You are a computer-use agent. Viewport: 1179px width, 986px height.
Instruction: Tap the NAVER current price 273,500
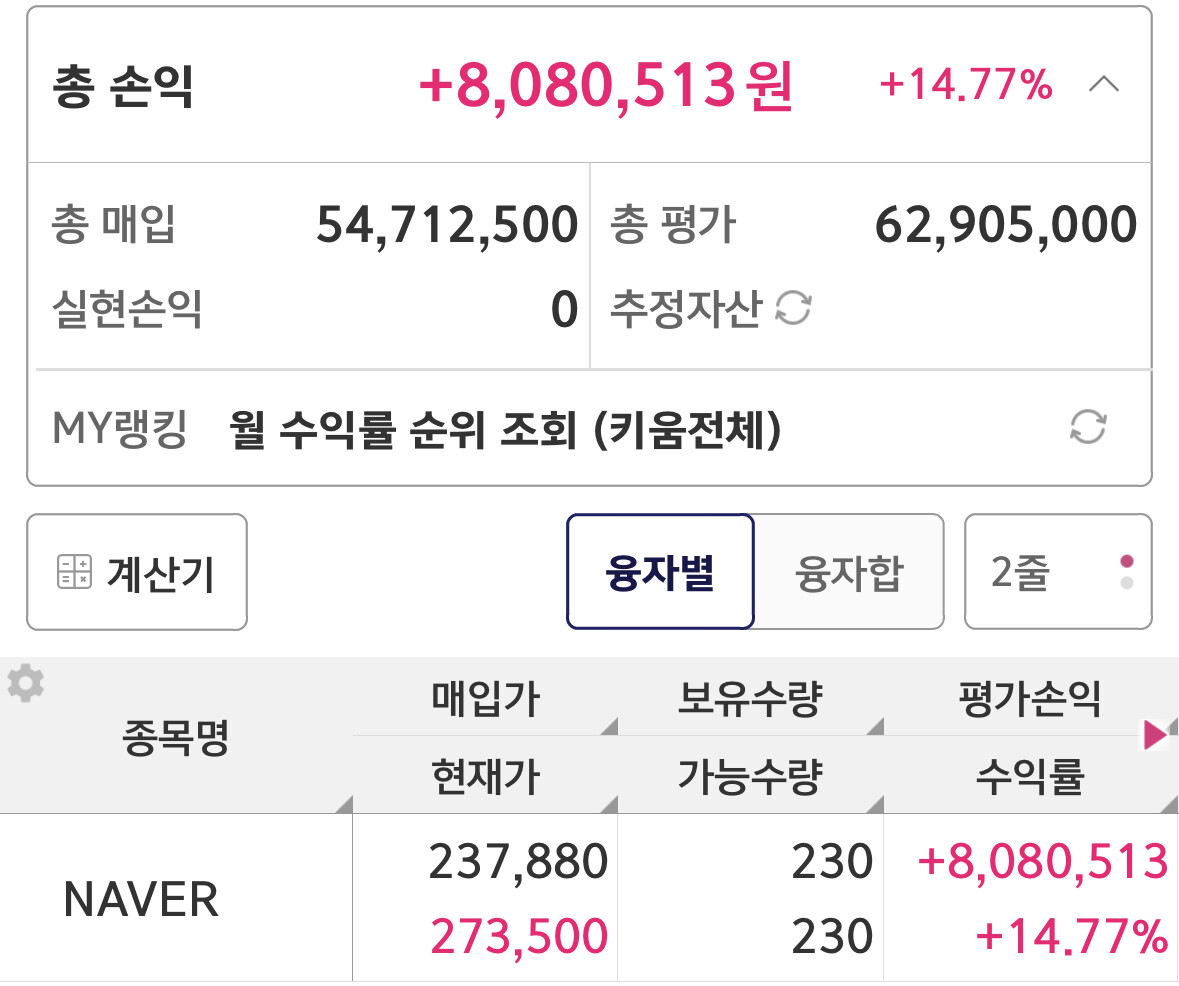point(519,936)
